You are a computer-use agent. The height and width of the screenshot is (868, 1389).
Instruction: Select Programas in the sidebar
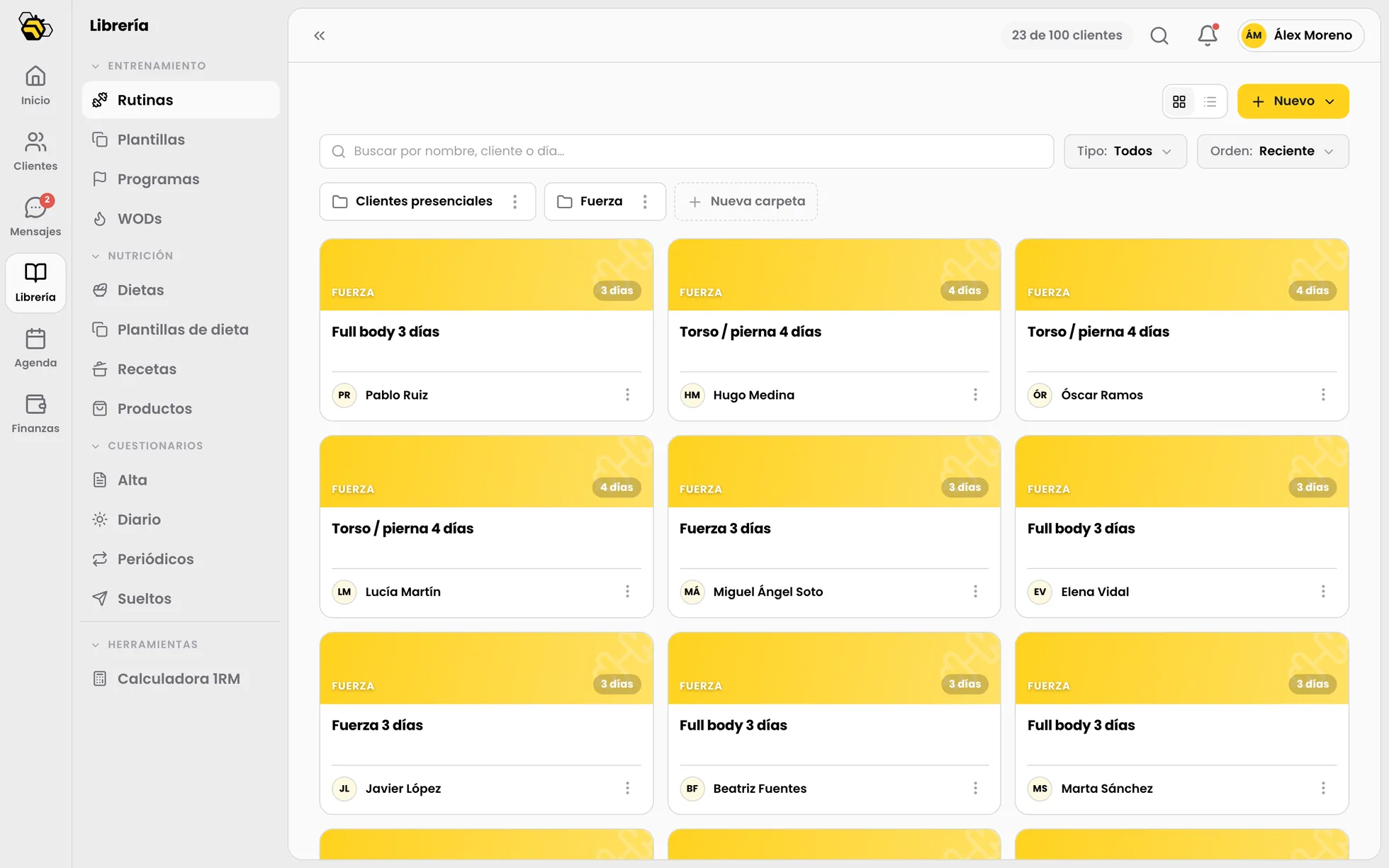tap(181, 179)
